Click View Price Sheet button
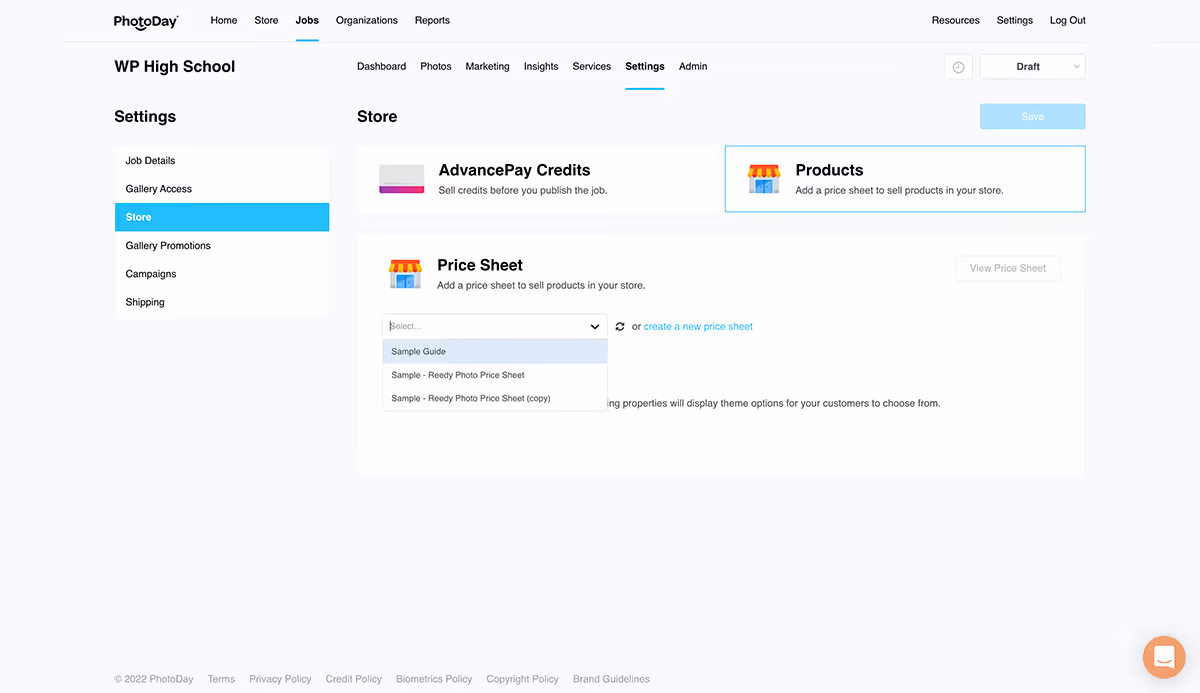This screenshot has width=1200, height=693. tap(1007, 268)
